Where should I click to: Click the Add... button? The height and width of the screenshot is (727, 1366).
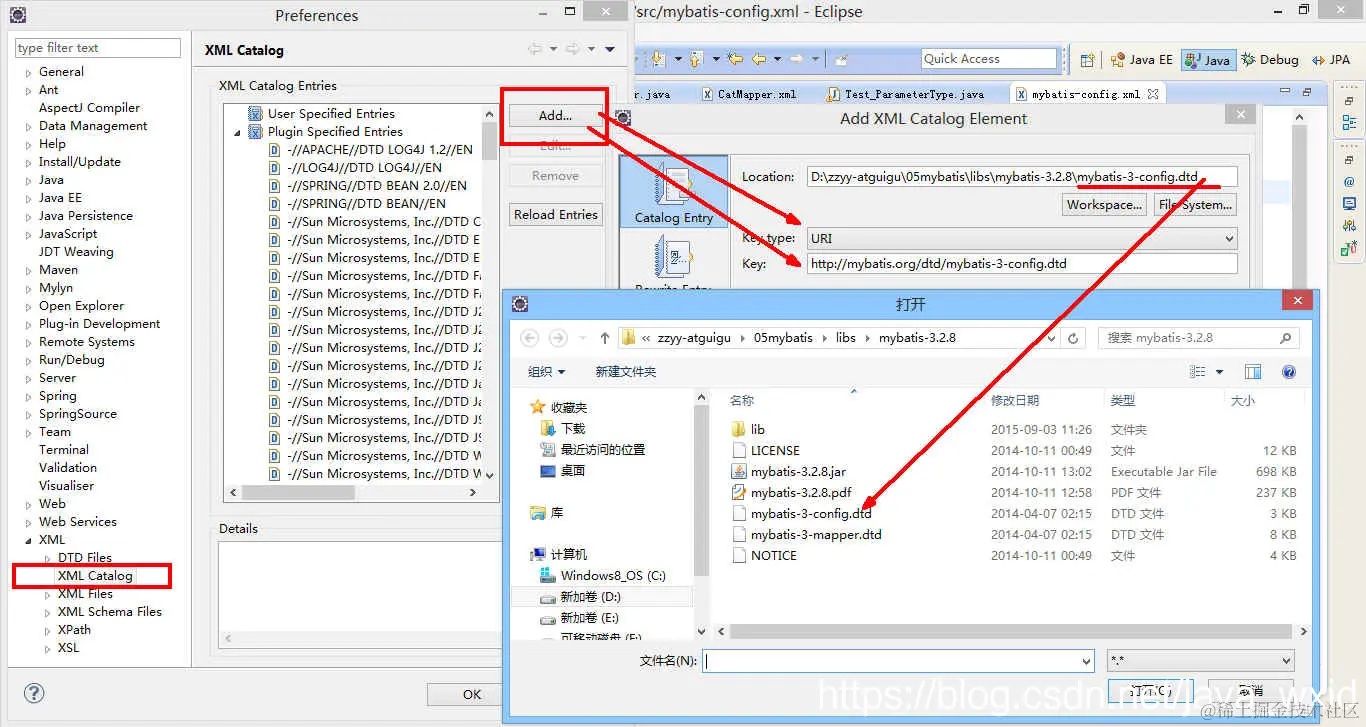coord(555,115)
